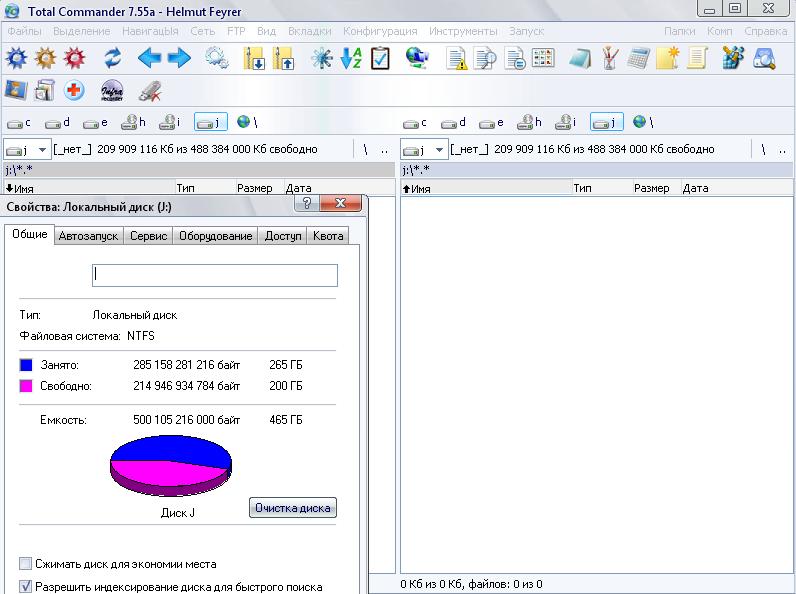This screenshot has height=594, width=796.
Task: Click the zipped folder with down arrow
Action: coord(254,58)
